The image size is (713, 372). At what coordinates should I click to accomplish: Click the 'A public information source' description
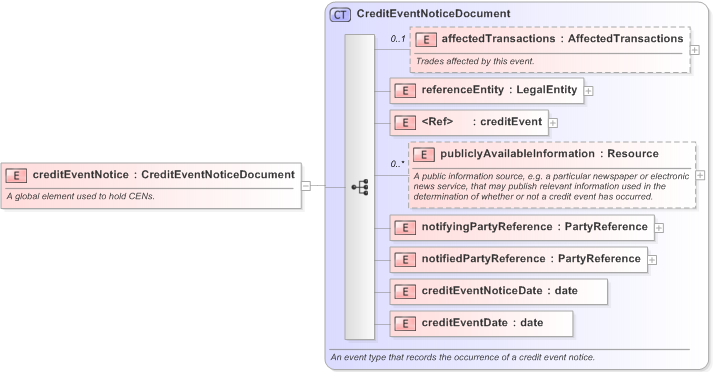[551, 186]
